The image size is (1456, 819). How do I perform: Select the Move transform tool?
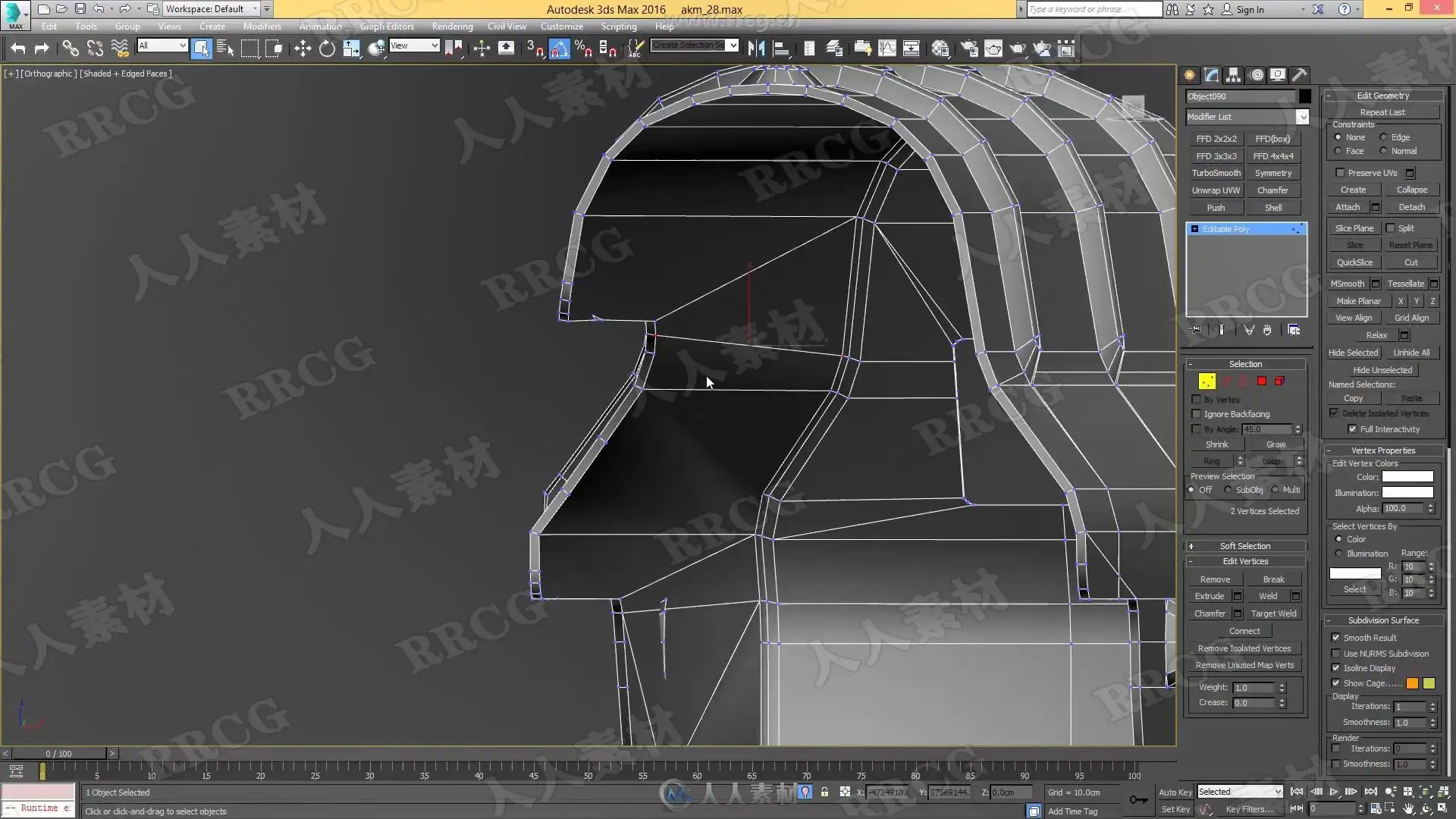[x=303, y=49]
